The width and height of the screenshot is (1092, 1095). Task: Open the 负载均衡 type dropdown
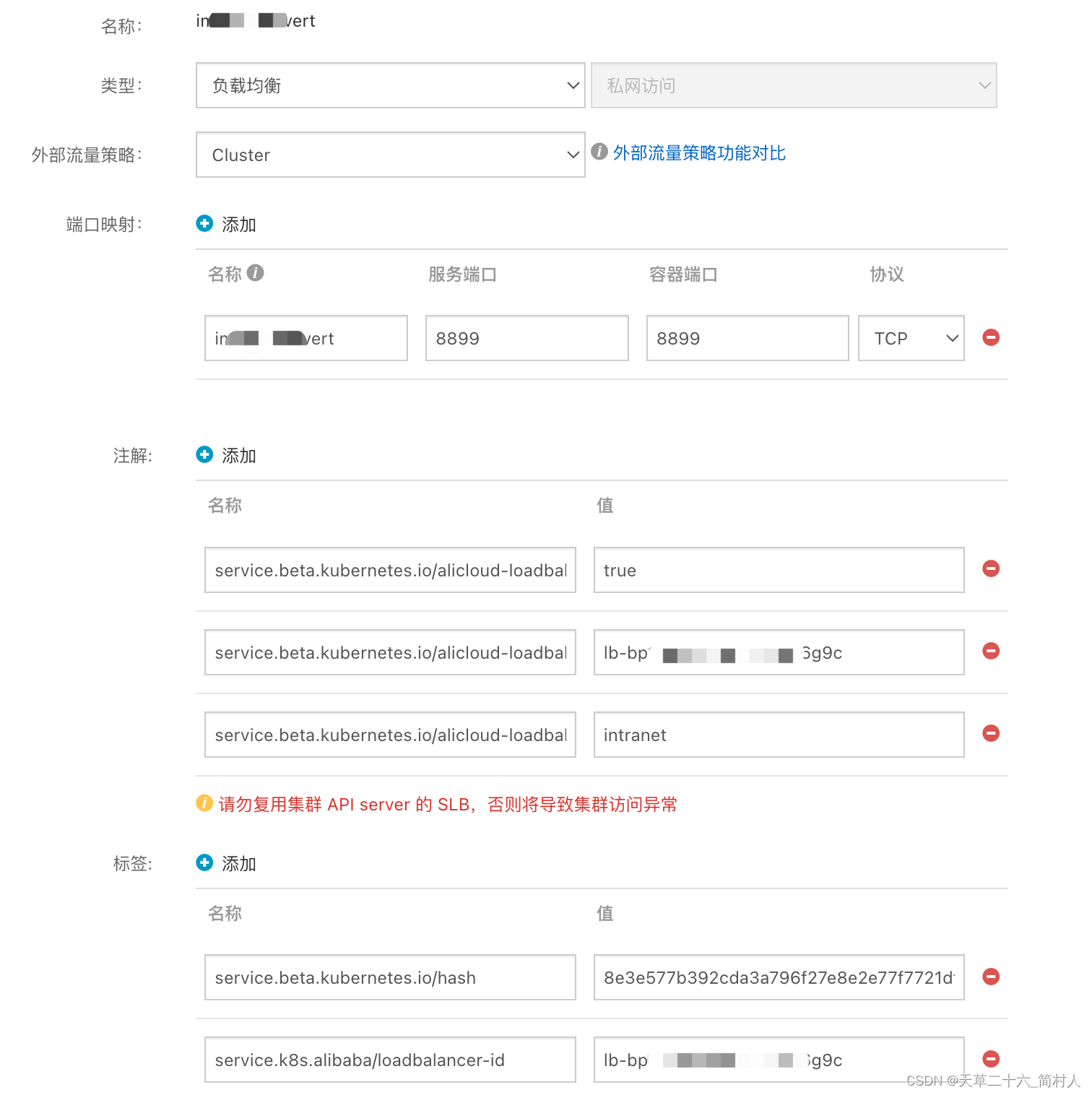(x=391, y=85)
